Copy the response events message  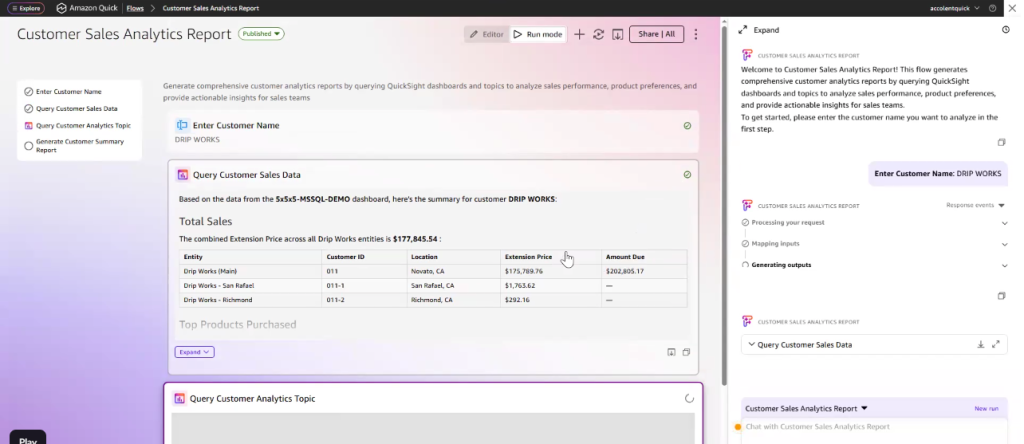point(1001,296)
